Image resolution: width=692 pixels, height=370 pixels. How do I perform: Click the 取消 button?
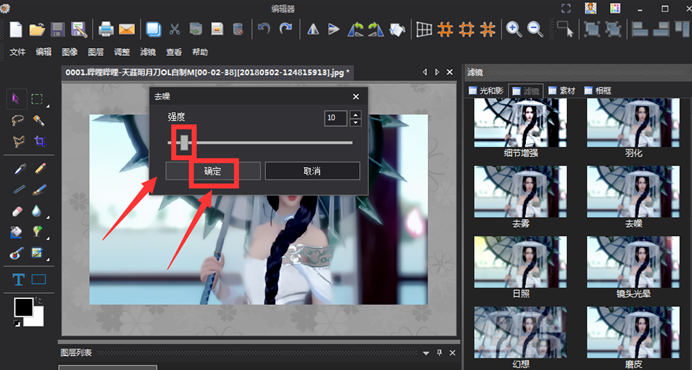click(312, 171)
